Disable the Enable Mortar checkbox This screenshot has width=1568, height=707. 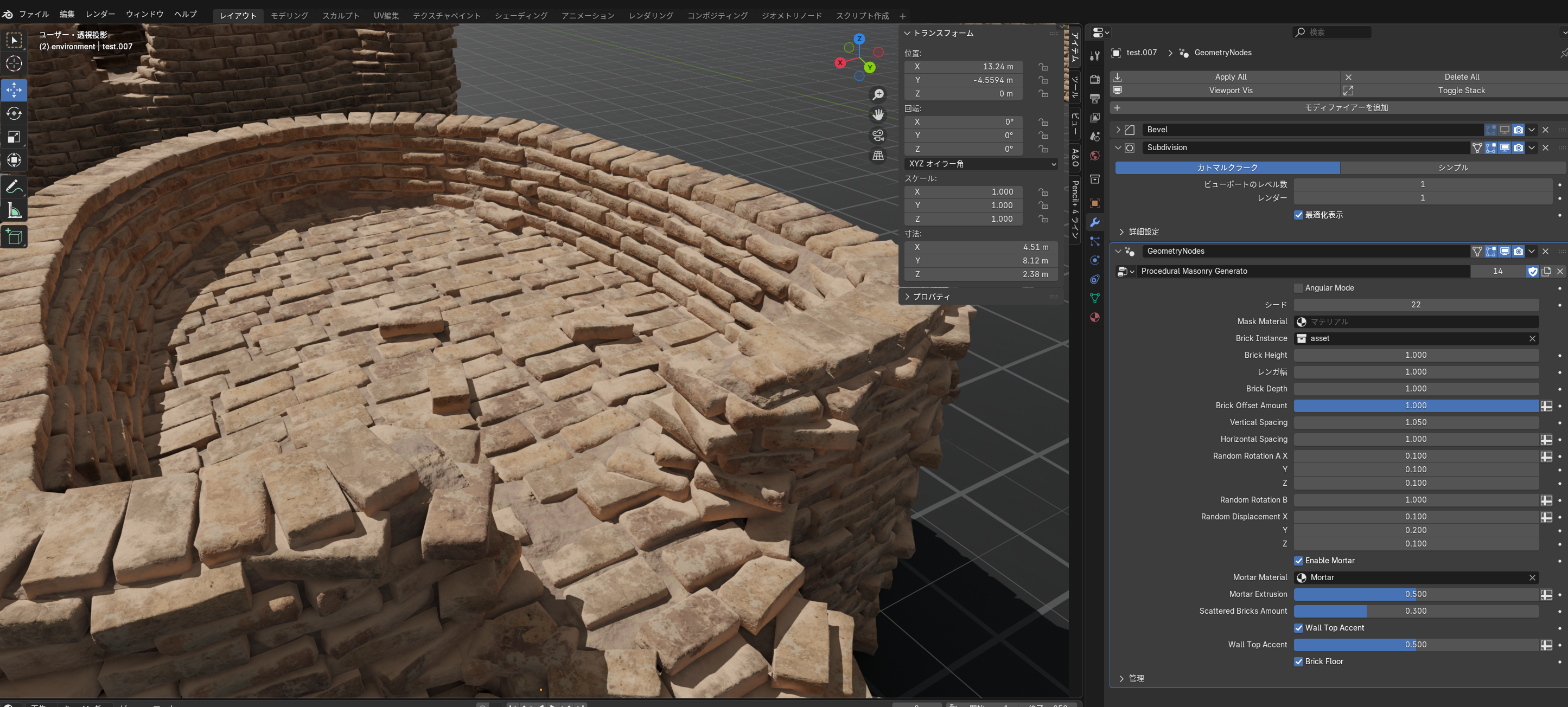1298,561
